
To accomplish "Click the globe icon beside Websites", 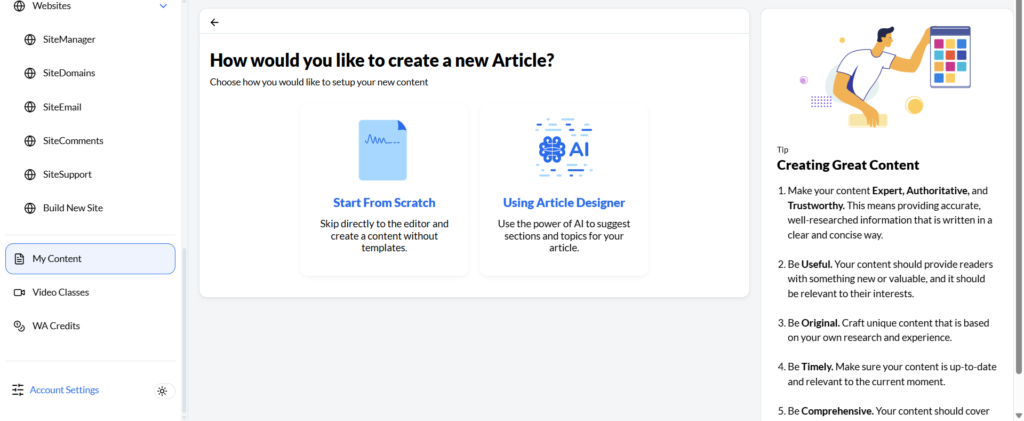I will [x=19, y=6].
